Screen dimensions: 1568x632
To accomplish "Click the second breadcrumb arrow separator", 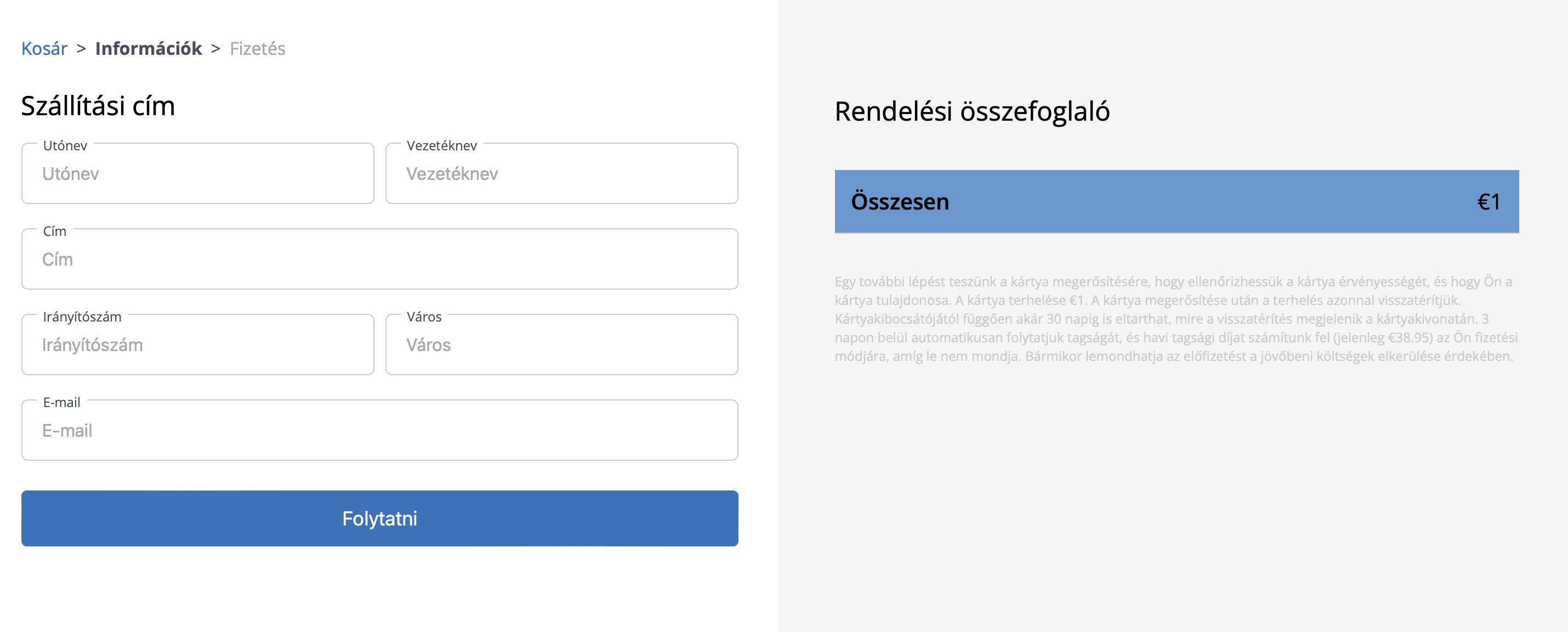I will tap(215, 48).
